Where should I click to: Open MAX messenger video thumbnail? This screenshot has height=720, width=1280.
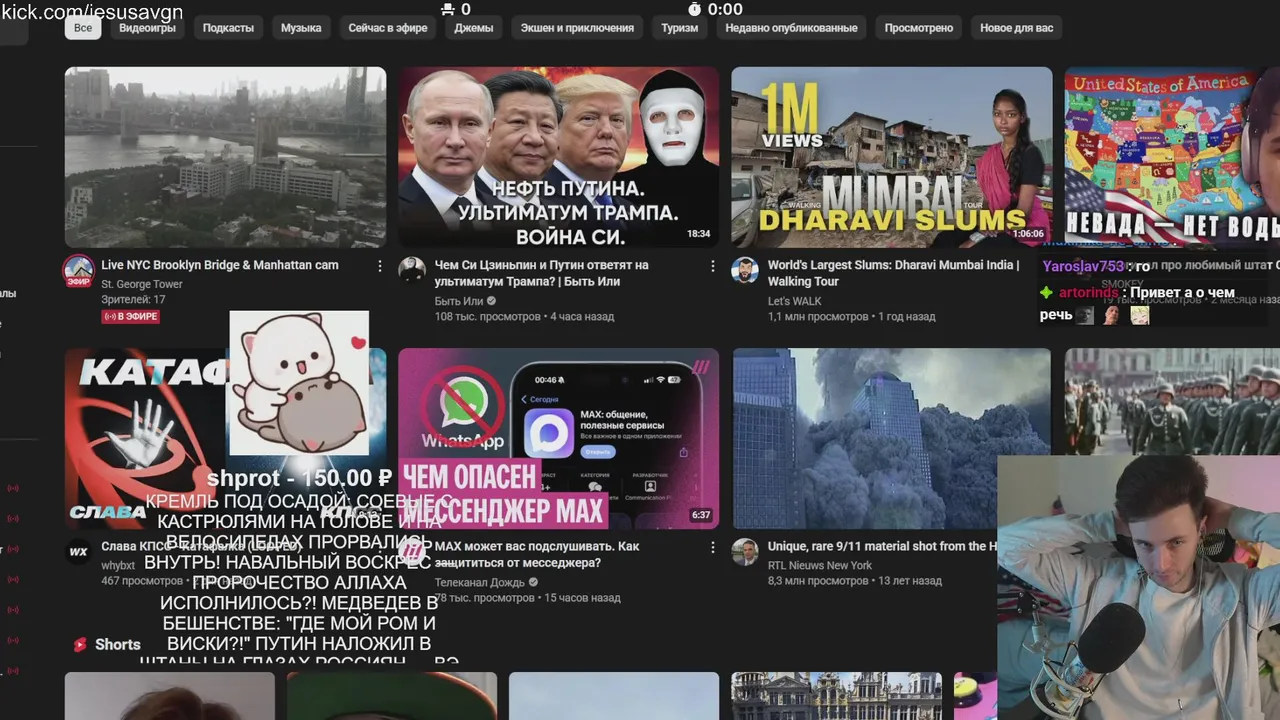tap(558, 438)
